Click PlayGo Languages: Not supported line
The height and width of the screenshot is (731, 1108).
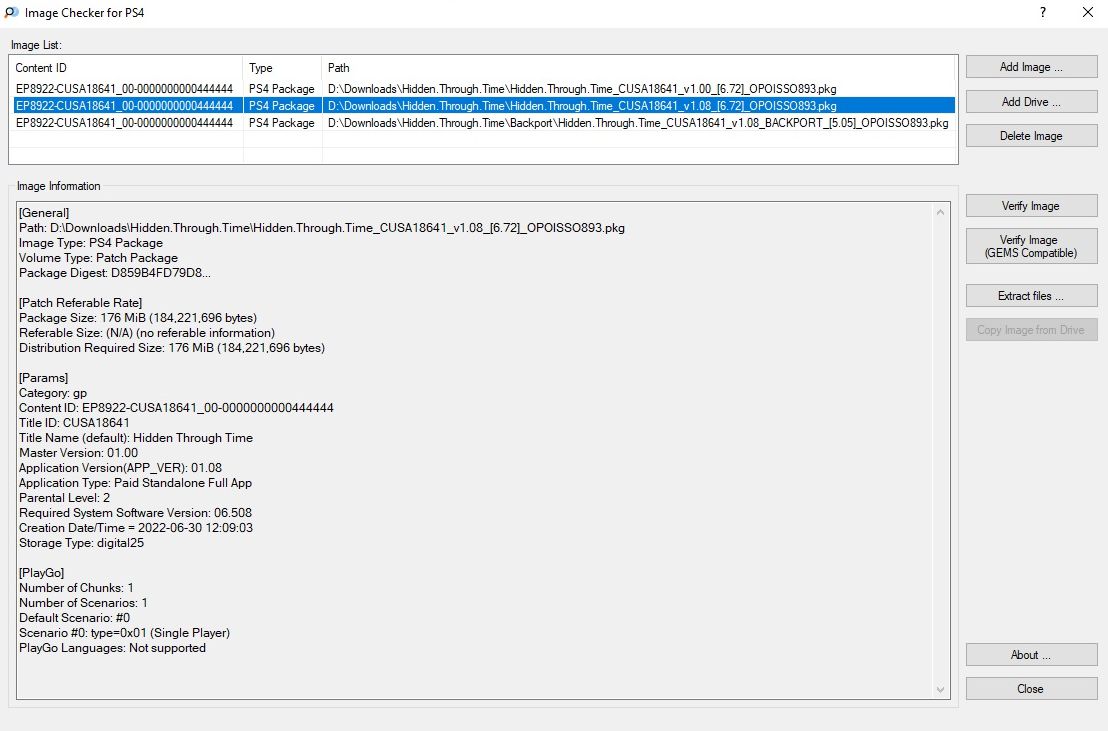pyautogui.click(x=112, y=648)
